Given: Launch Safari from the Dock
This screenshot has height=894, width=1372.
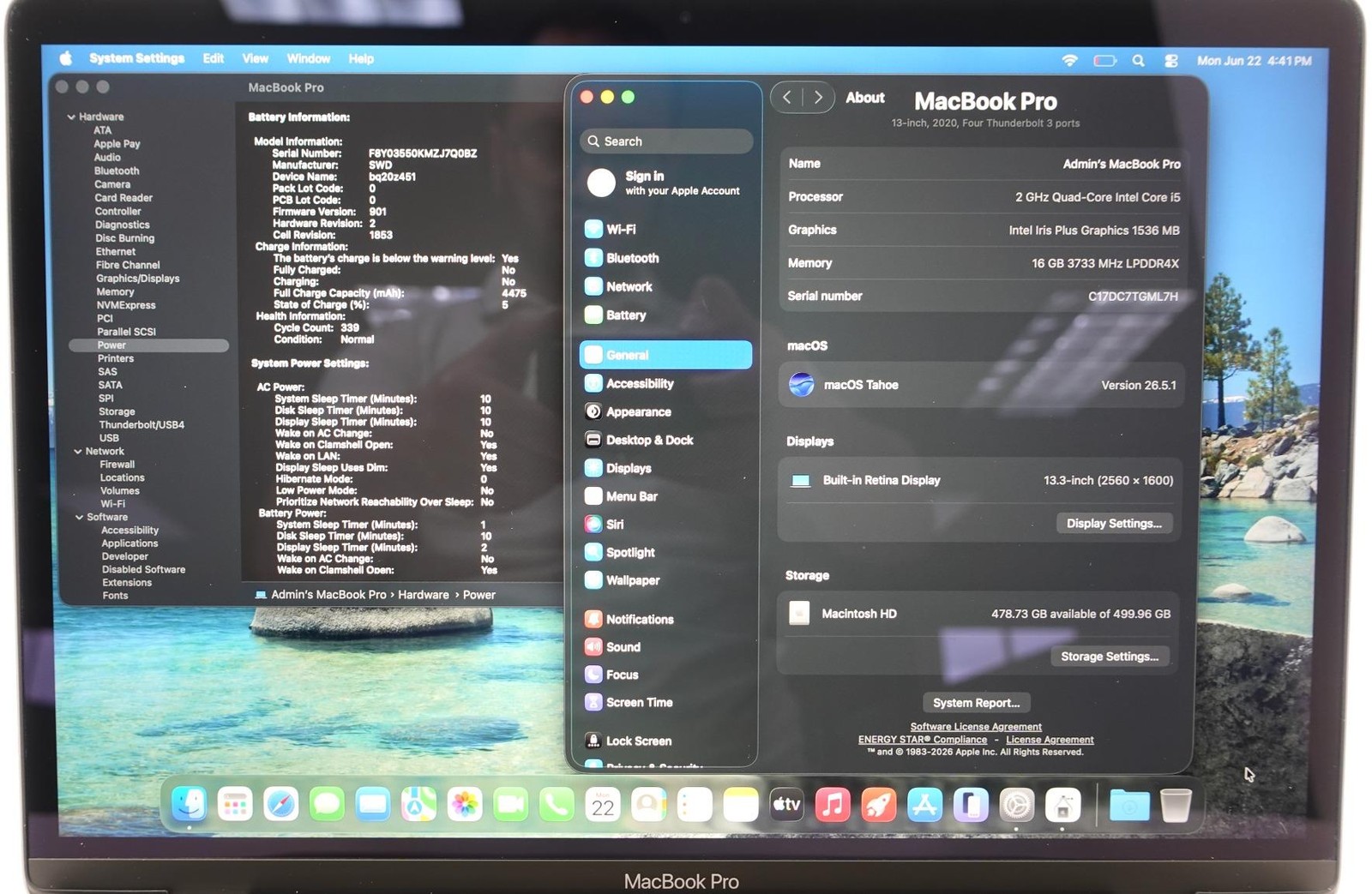Looking at the screenshot, I should point(281,804).
